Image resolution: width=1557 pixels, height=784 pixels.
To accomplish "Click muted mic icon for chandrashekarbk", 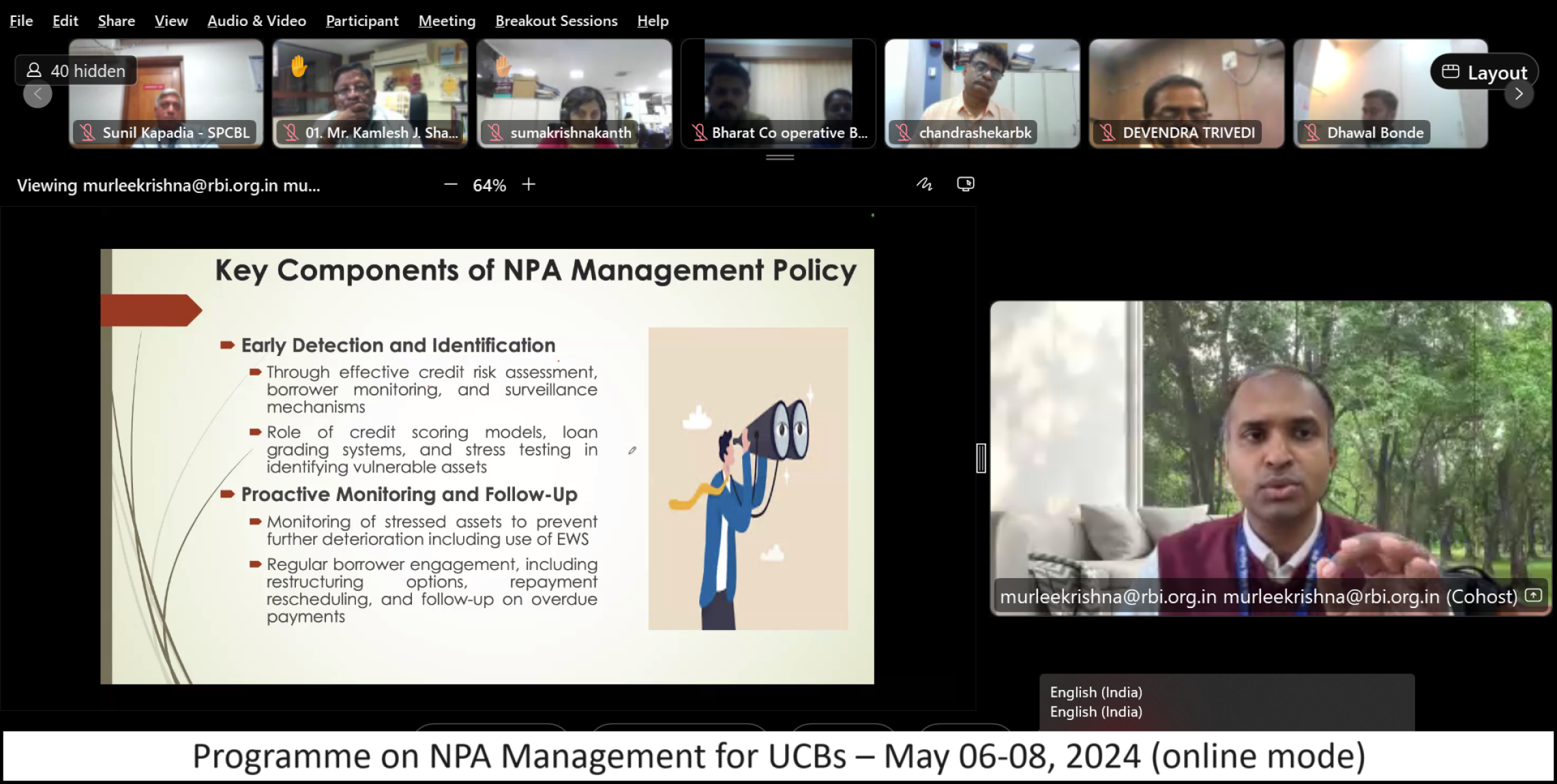I will coord(904,132).
